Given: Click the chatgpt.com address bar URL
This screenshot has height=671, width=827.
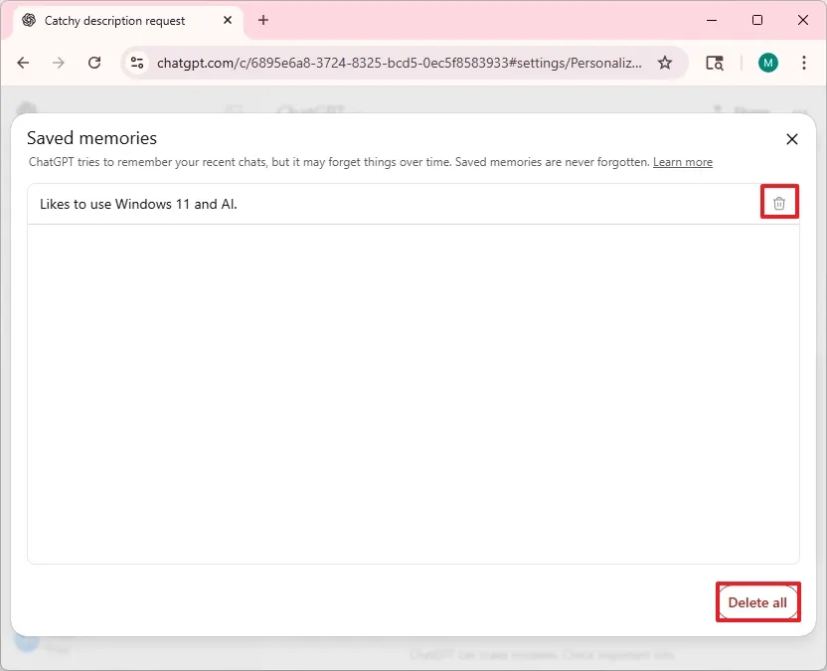Looking at the screenshot, I should point(399,63).
